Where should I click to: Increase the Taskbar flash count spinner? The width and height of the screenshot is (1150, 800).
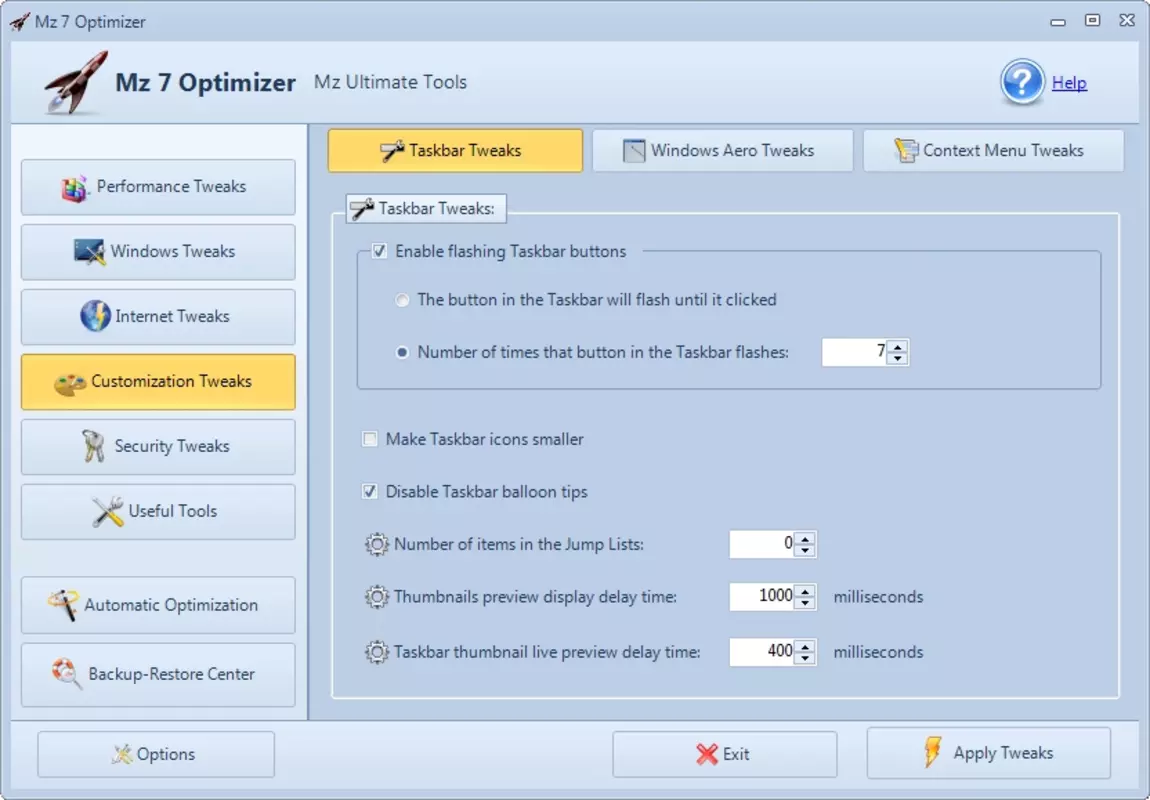point(898,346)
